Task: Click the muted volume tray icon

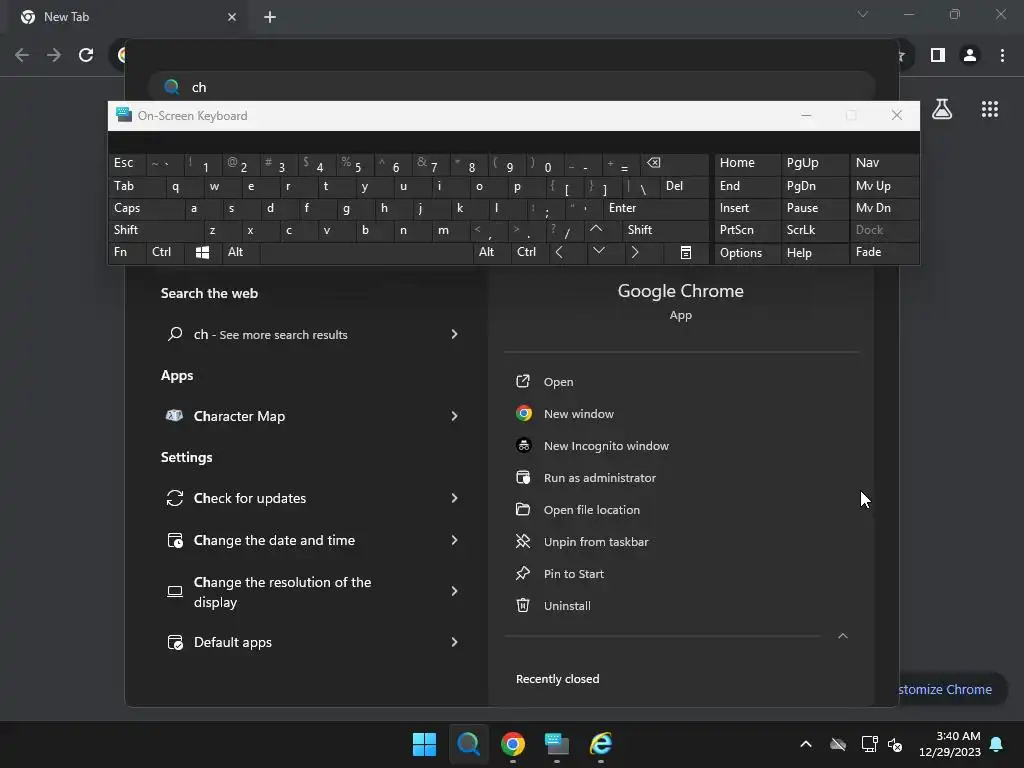Action: (895, 744)
